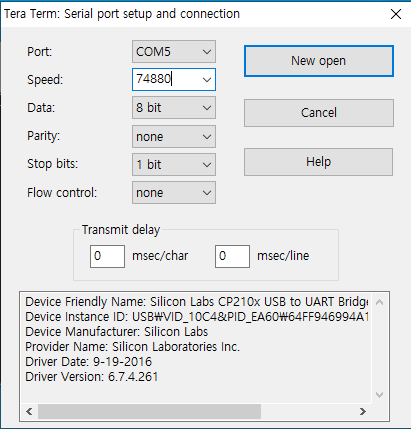Click the Speed: label
This screenshot has width=411, height=429.
45,80
